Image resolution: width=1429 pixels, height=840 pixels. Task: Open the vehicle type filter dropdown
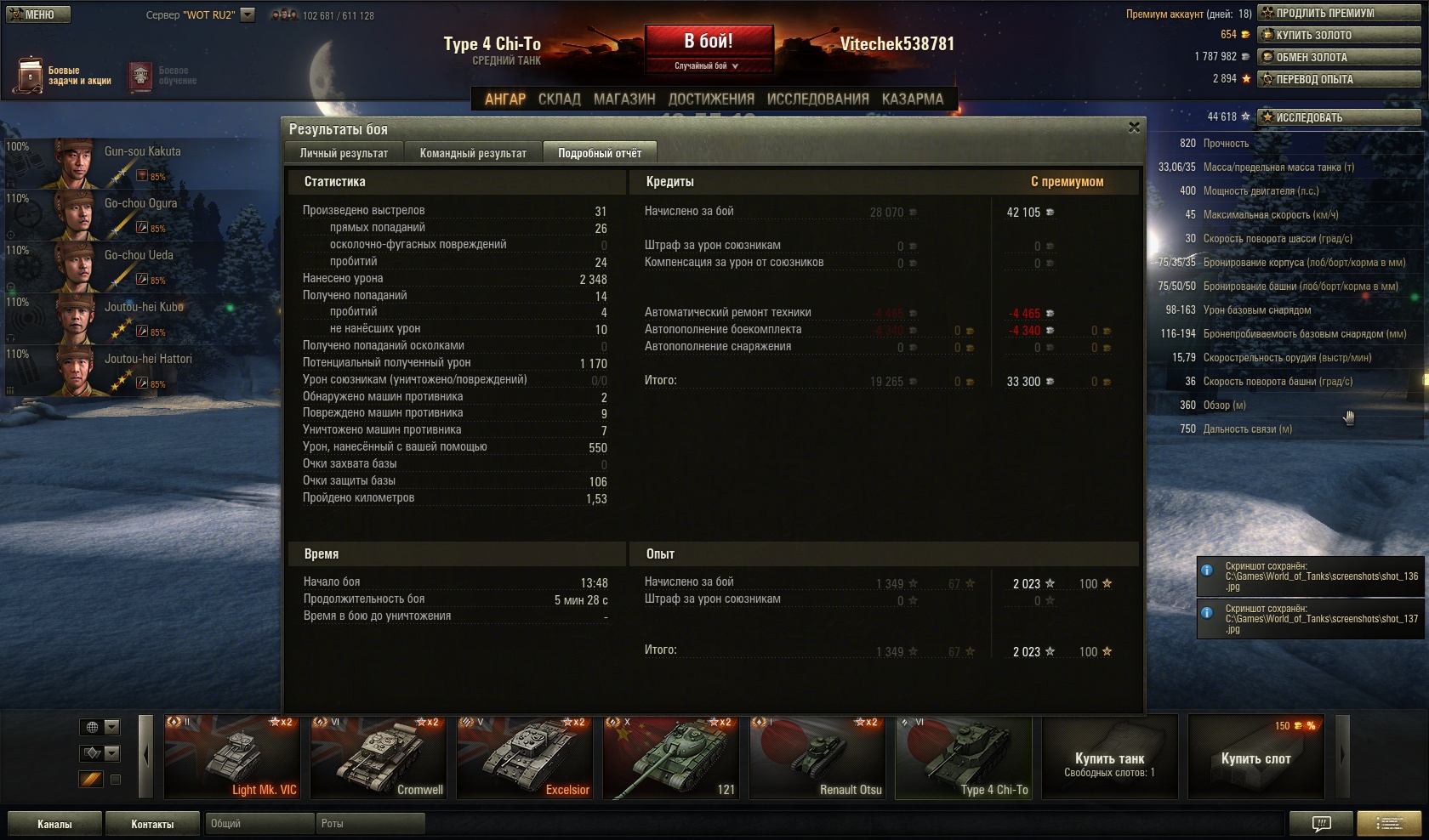(x=100, y=753)
